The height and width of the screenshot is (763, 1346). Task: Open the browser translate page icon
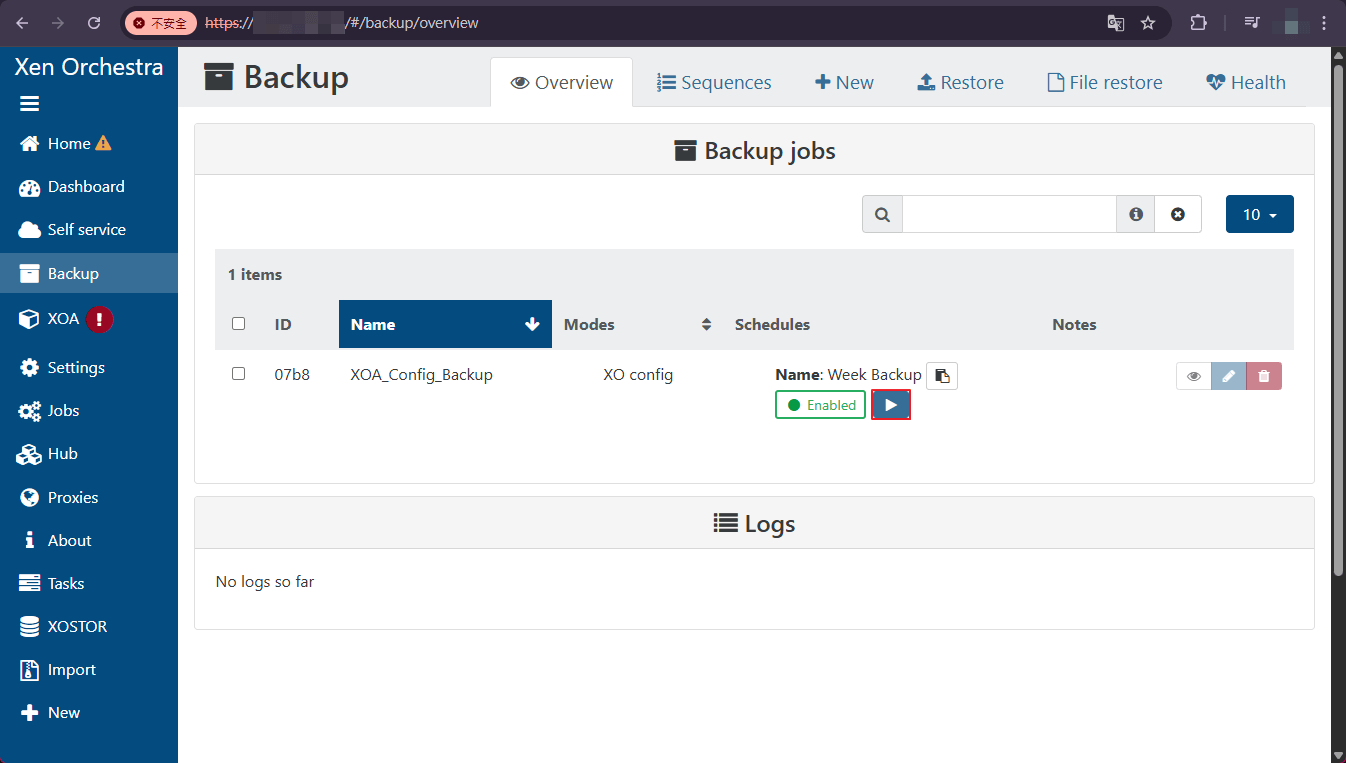(x=1116, y=22)
